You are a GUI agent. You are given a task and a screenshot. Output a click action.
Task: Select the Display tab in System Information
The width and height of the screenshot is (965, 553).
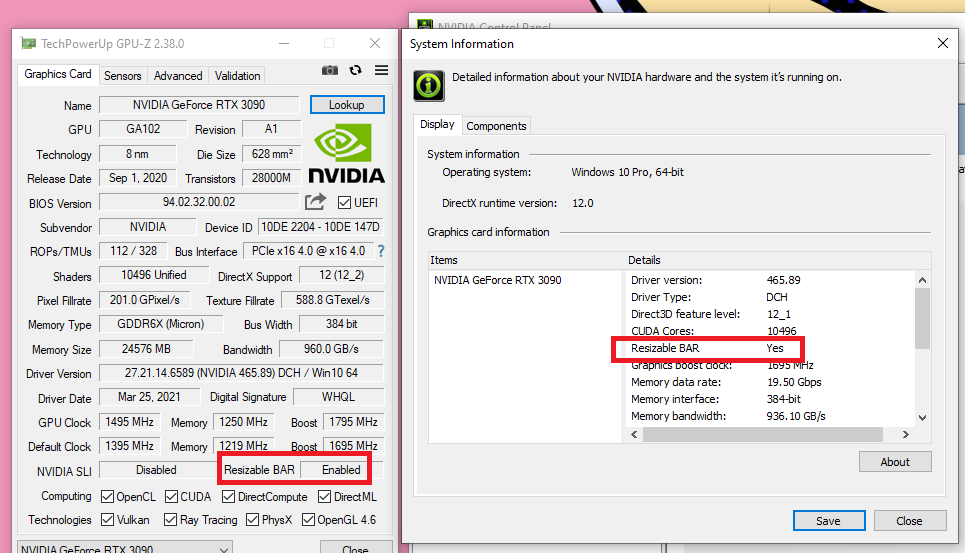click(437, 124)
